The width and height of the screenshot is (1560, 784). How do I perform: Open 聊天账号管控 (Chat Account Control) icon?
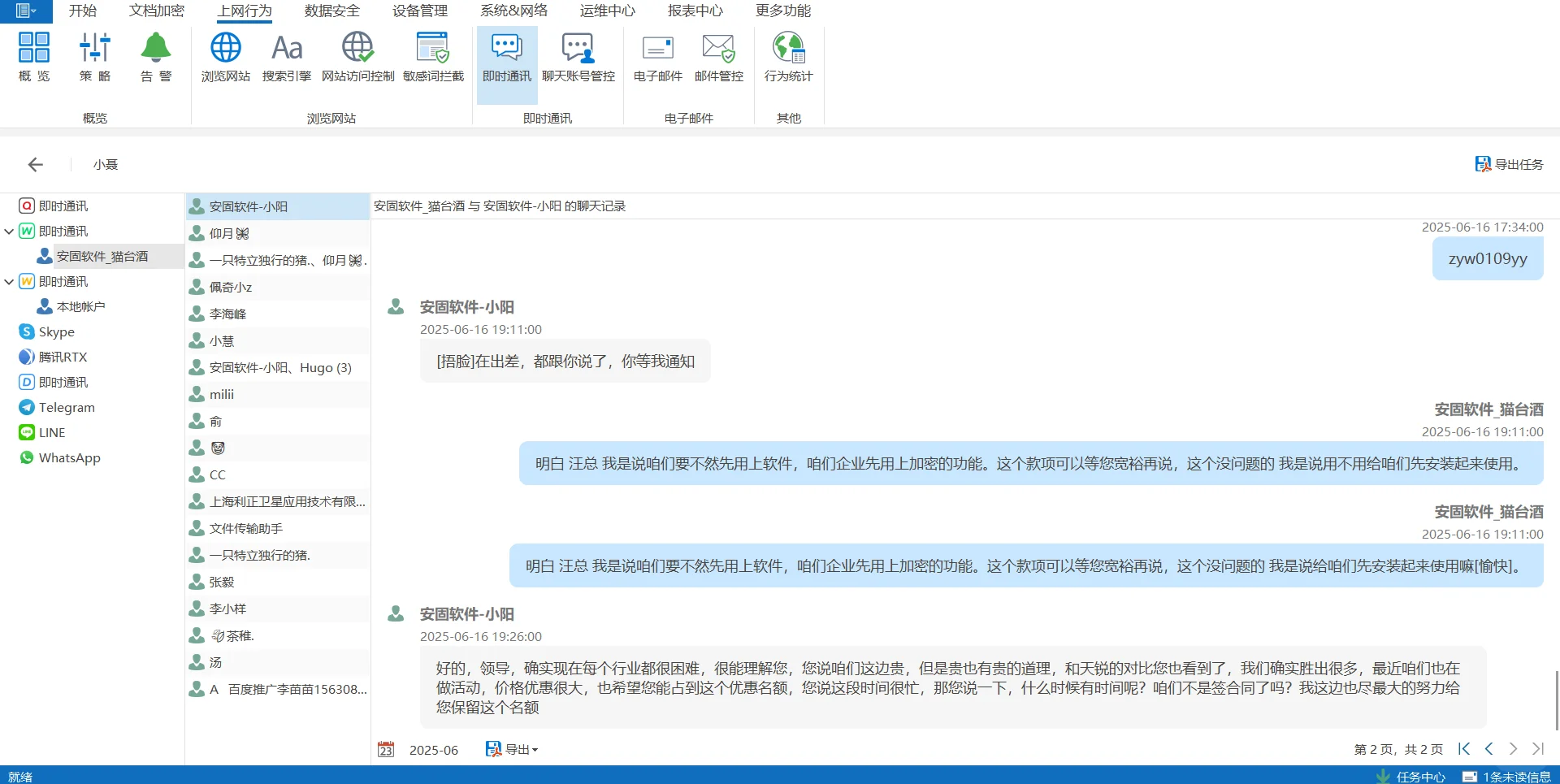point(578,55)
